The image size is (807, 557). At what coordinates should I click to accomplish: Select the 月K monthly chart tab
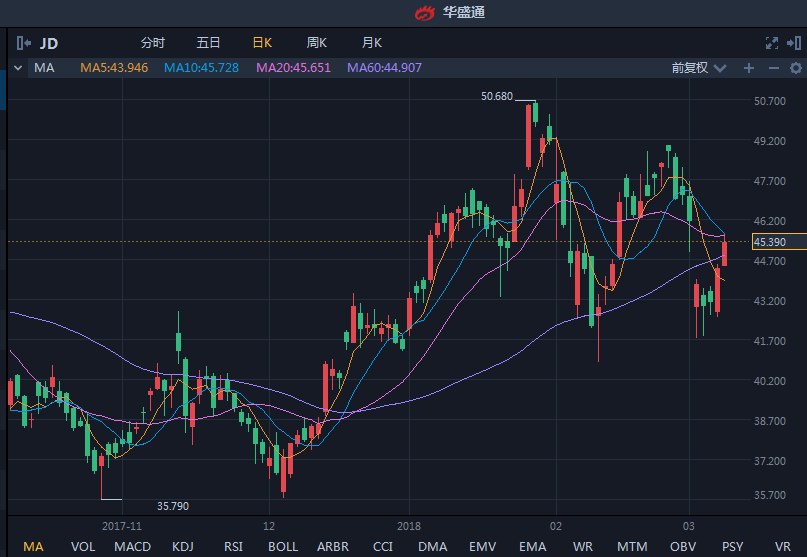coord(372,43)
